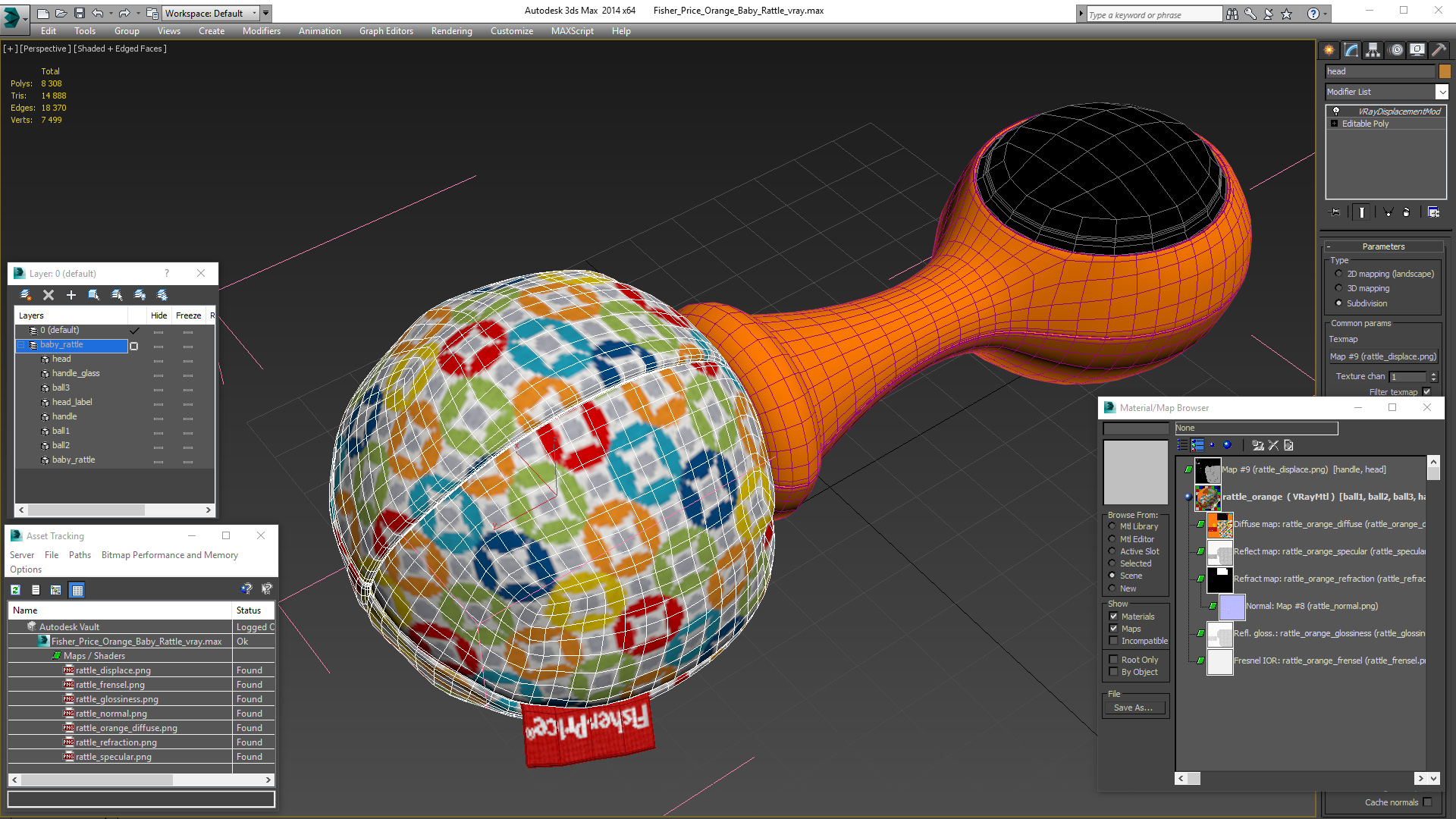Open Configure Modifier Sets icon

[x=1433, y=212]
